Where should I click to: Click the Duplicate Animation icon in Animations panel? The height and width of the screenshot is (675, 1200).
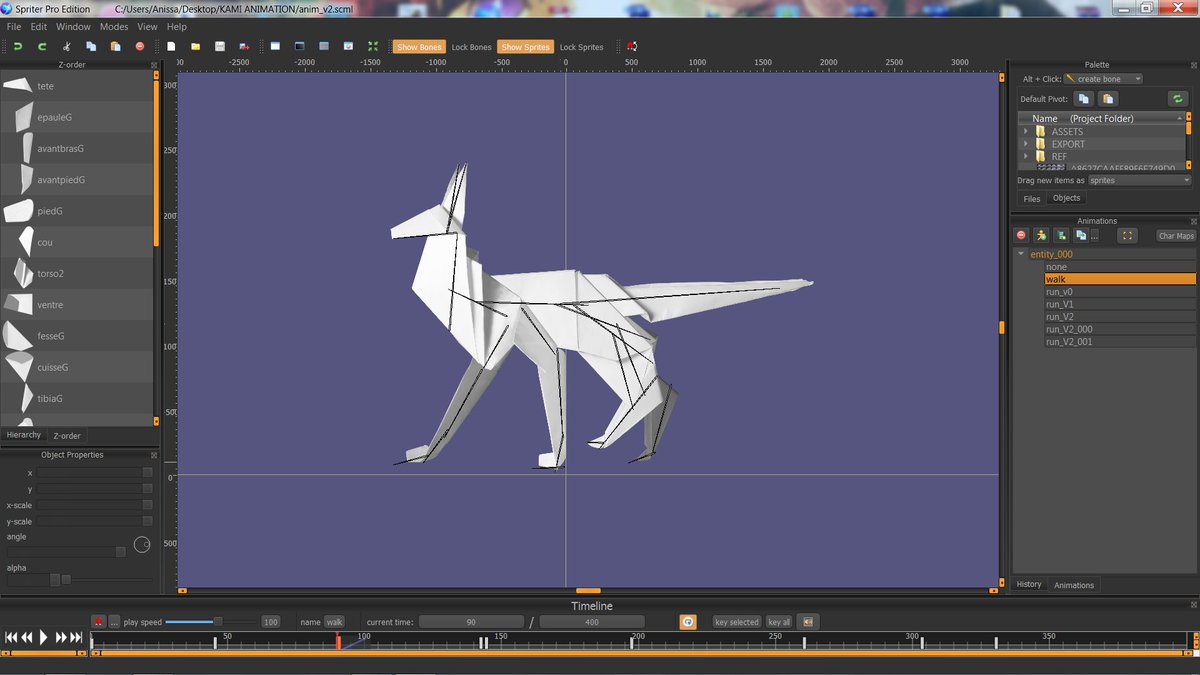pos(1083,235)
